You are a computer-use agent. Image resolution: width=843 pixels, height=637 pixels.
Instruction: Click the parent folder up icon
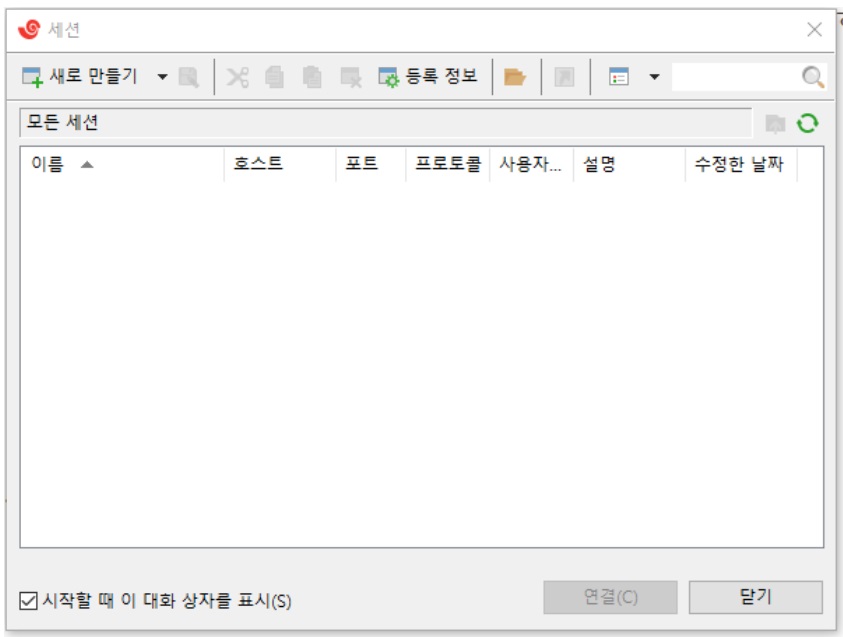coord(775,124)
